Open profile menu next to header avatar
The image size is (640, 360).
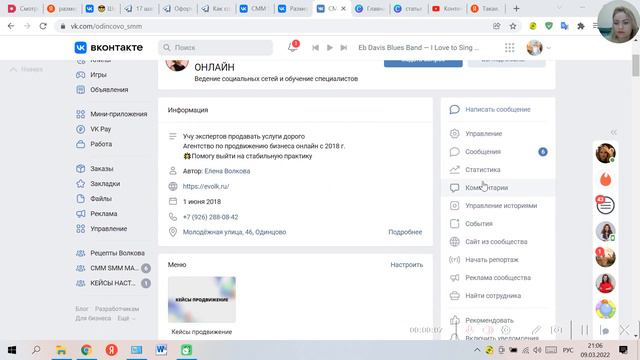(549, 48)
